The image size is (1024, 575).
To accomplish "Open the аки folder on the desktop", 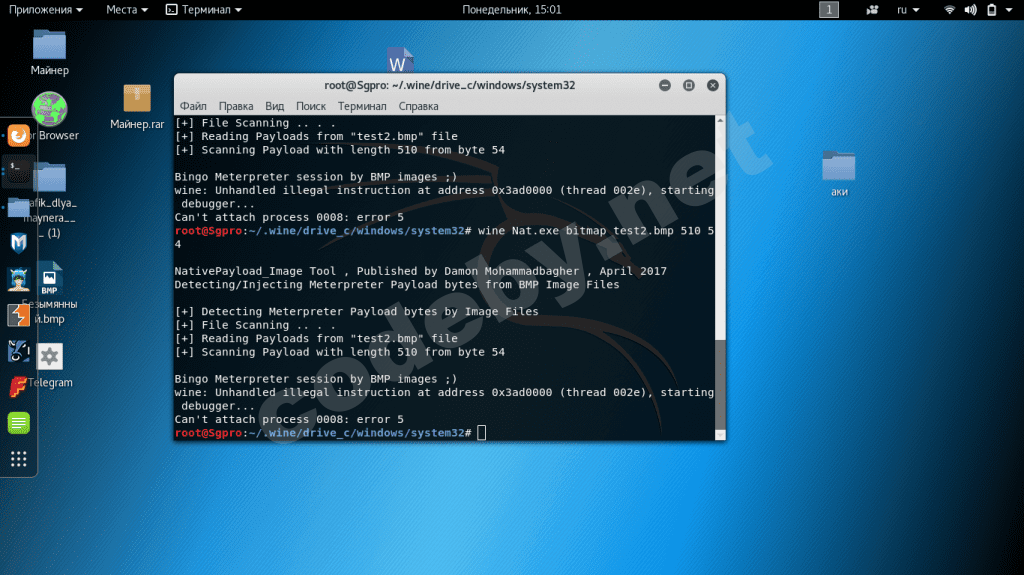I will (839, 173).
